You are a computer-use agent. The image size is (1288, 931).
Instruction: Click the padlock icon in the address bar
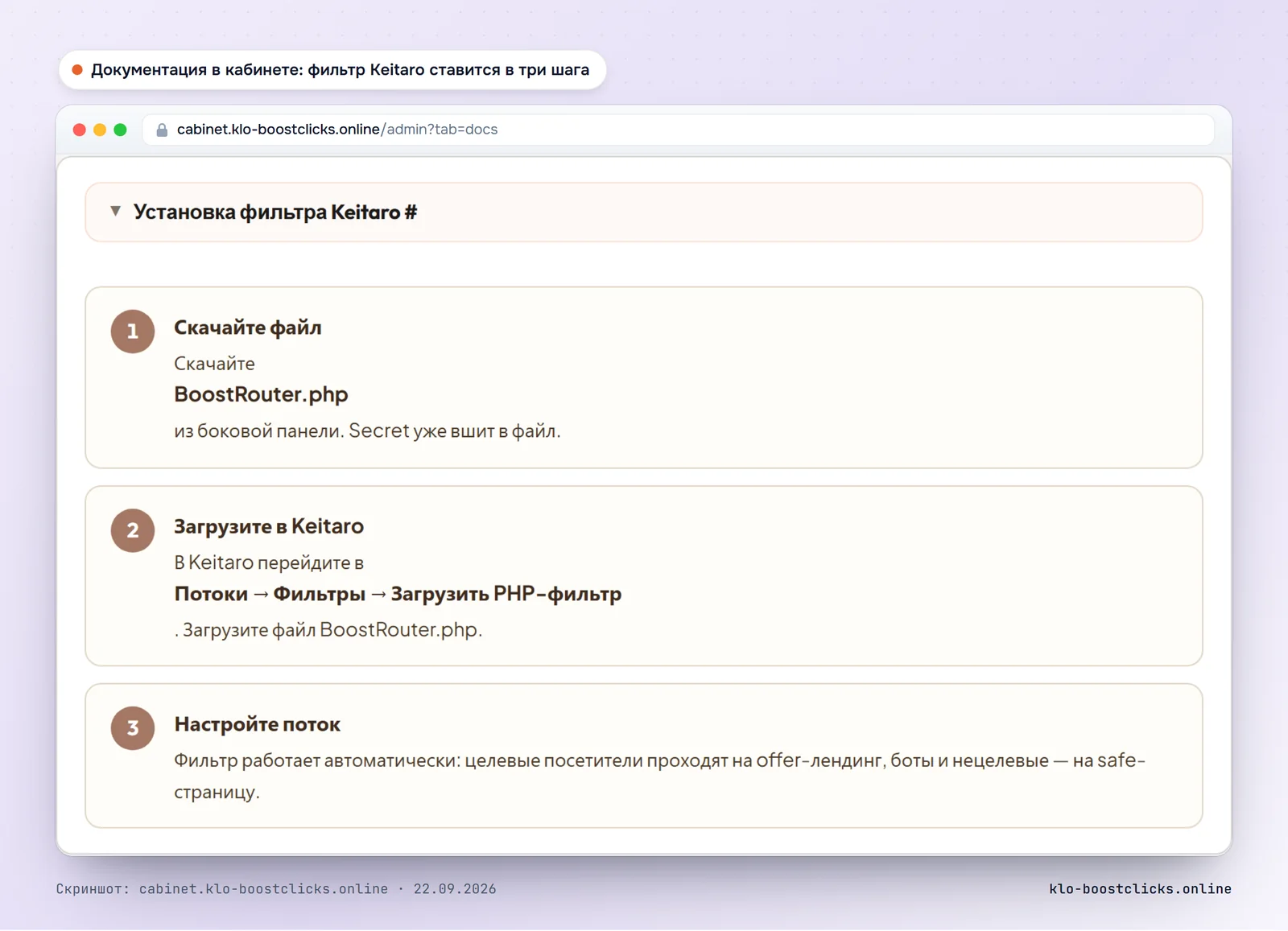(x=162, y=130)
